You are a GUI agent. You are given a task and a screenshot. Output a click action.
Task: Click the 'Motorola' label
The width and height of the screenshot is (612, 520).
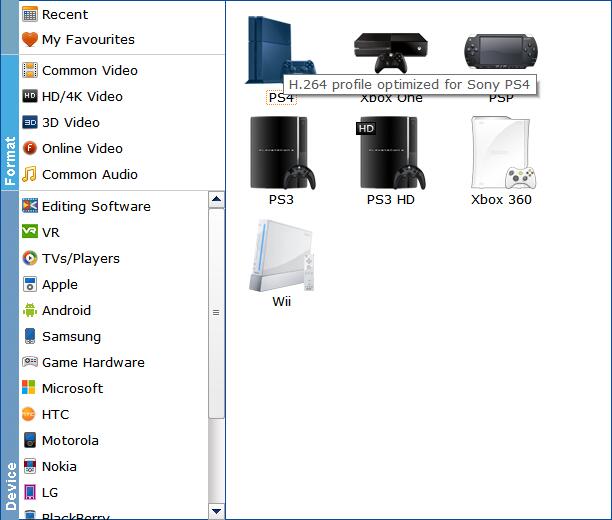pos(70,440)
